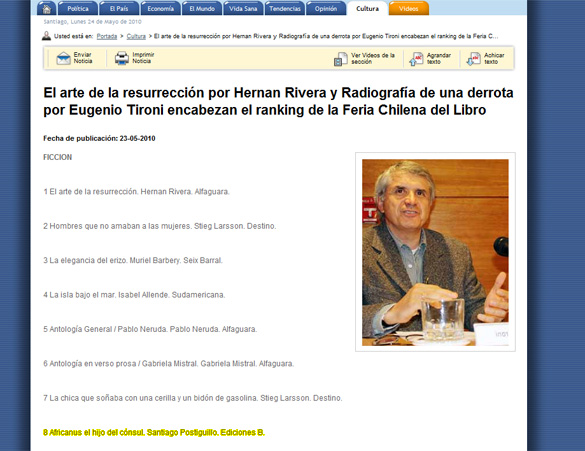This screenshot has height=451, width=585.
Task: Click the Achicar texto icon
Action: pos(474,59)
